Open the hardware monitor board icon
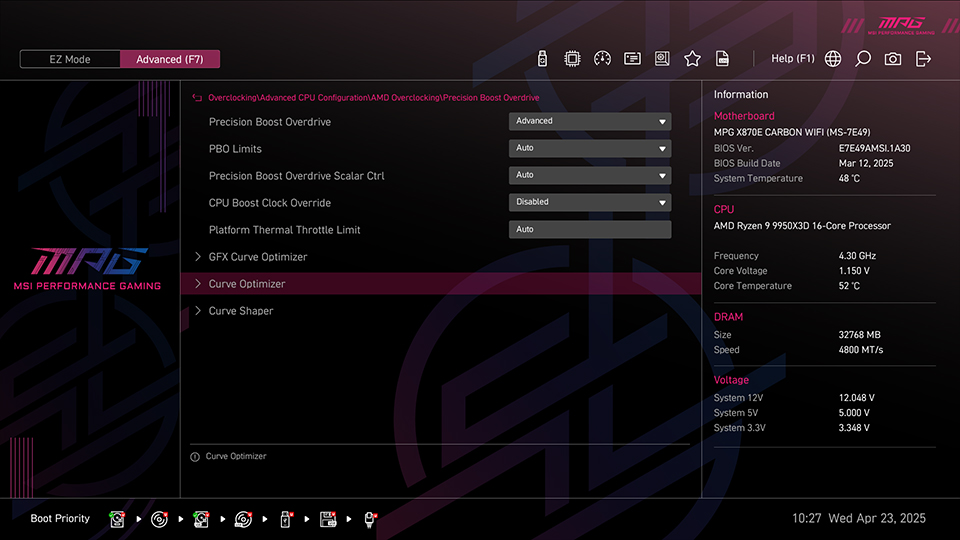This screenshot has height=540, width=960. point(662,59)
